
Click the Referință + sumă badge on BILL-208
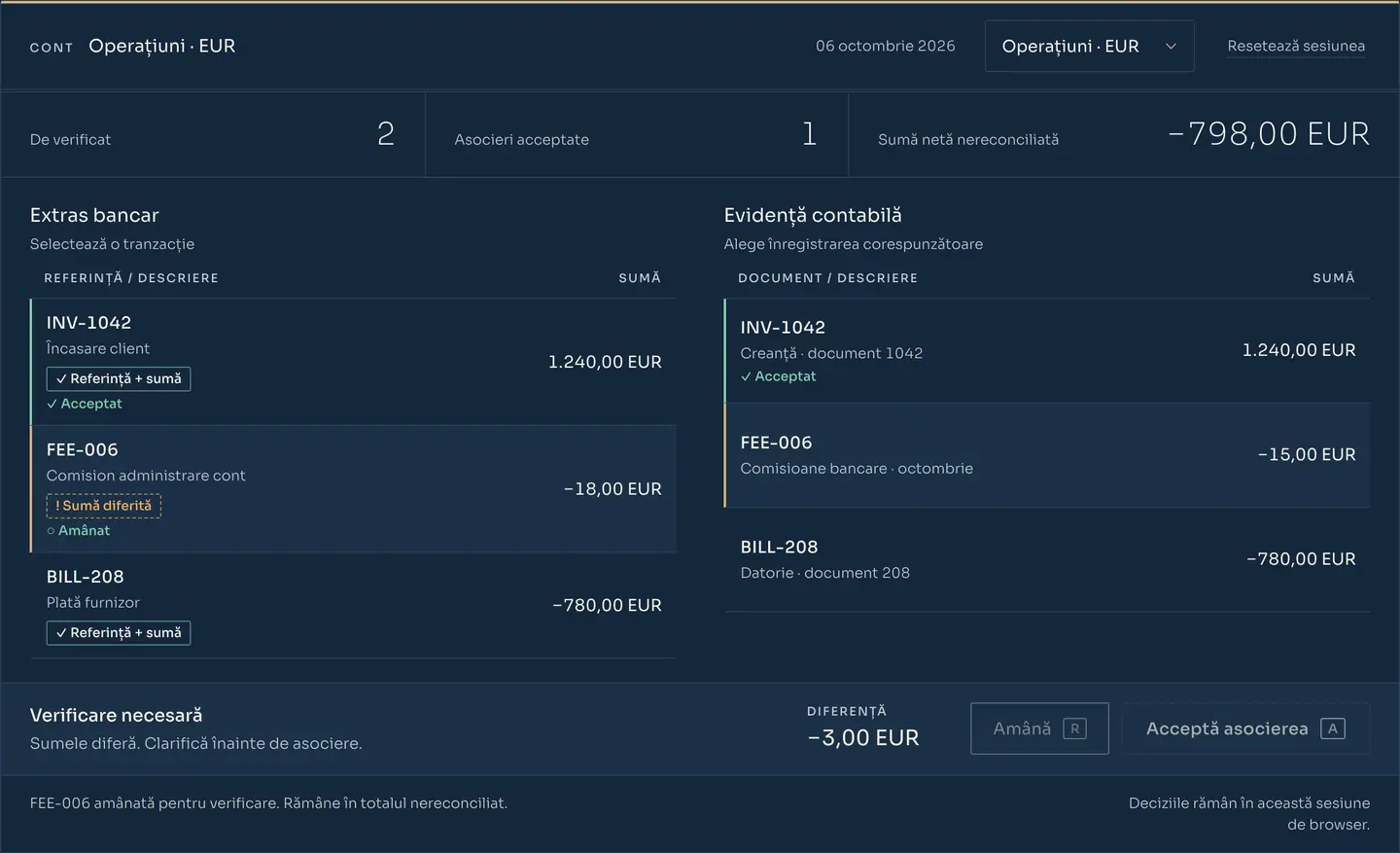click(119, 633)
